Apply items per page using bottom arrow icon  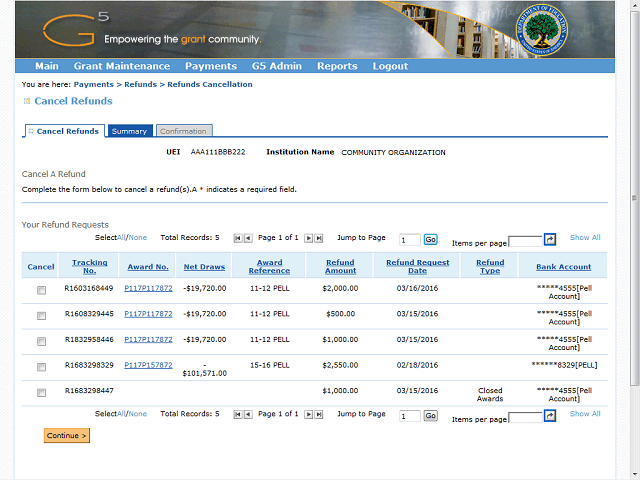pos(549,415)
